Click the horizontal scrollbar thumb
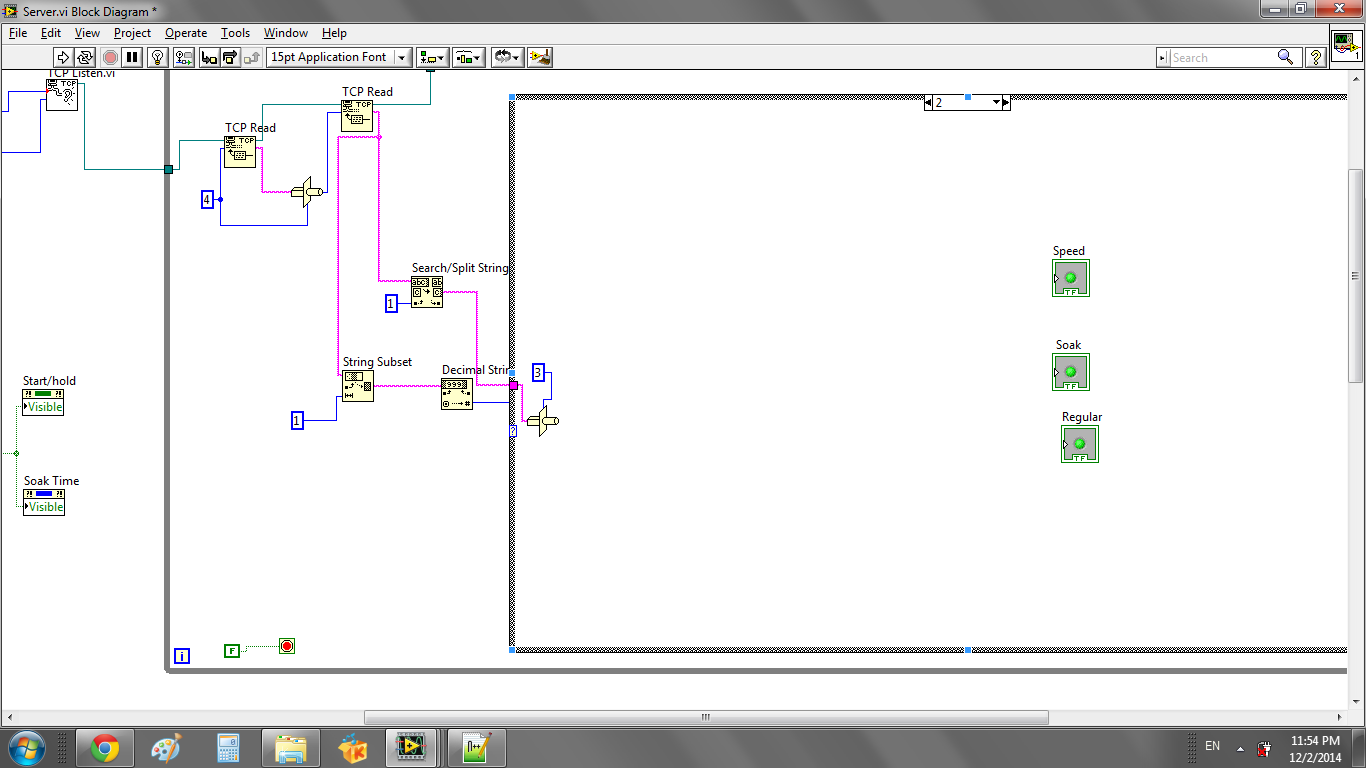 point(706,717)
